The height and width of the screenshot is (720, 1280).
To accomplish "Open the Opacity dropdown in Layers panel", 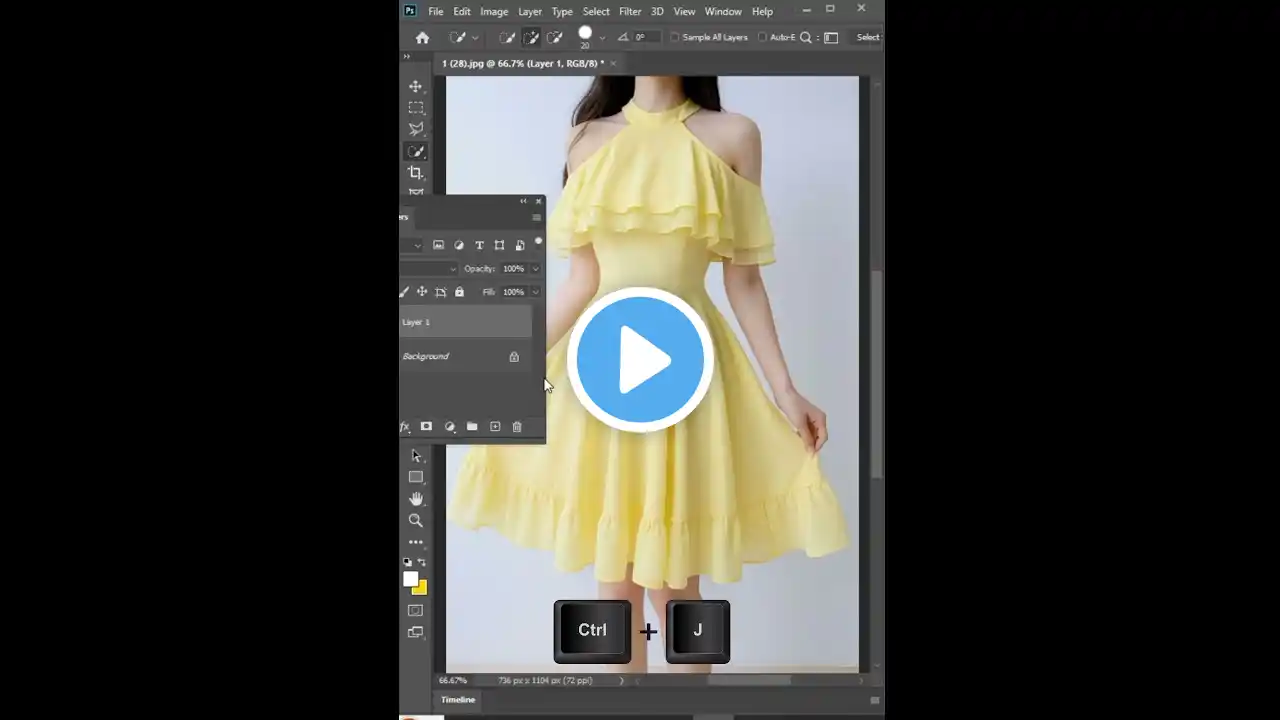I will pos(535,268).
